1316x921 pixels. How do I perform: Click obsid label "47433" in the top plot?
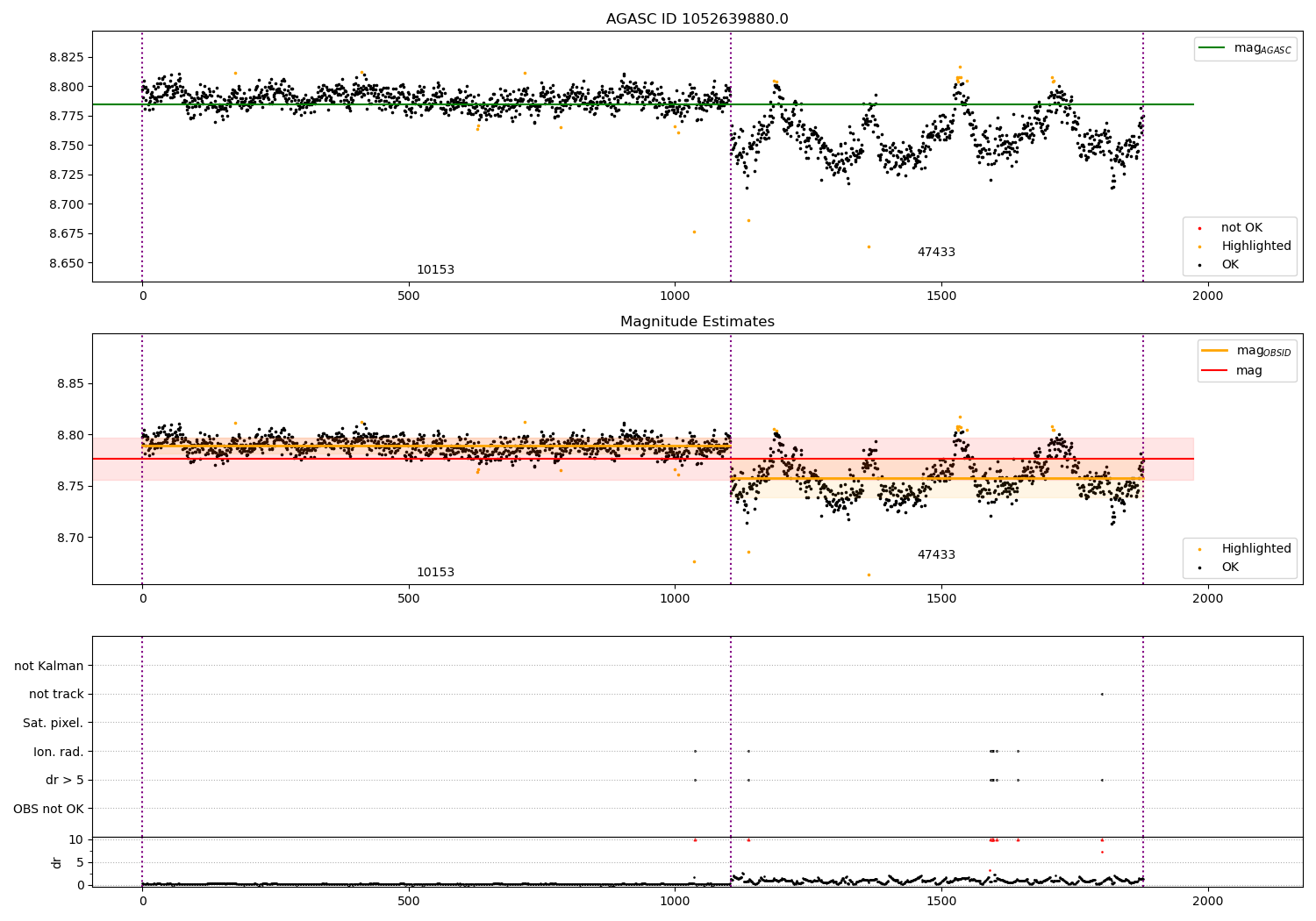(x=936, y=253)
